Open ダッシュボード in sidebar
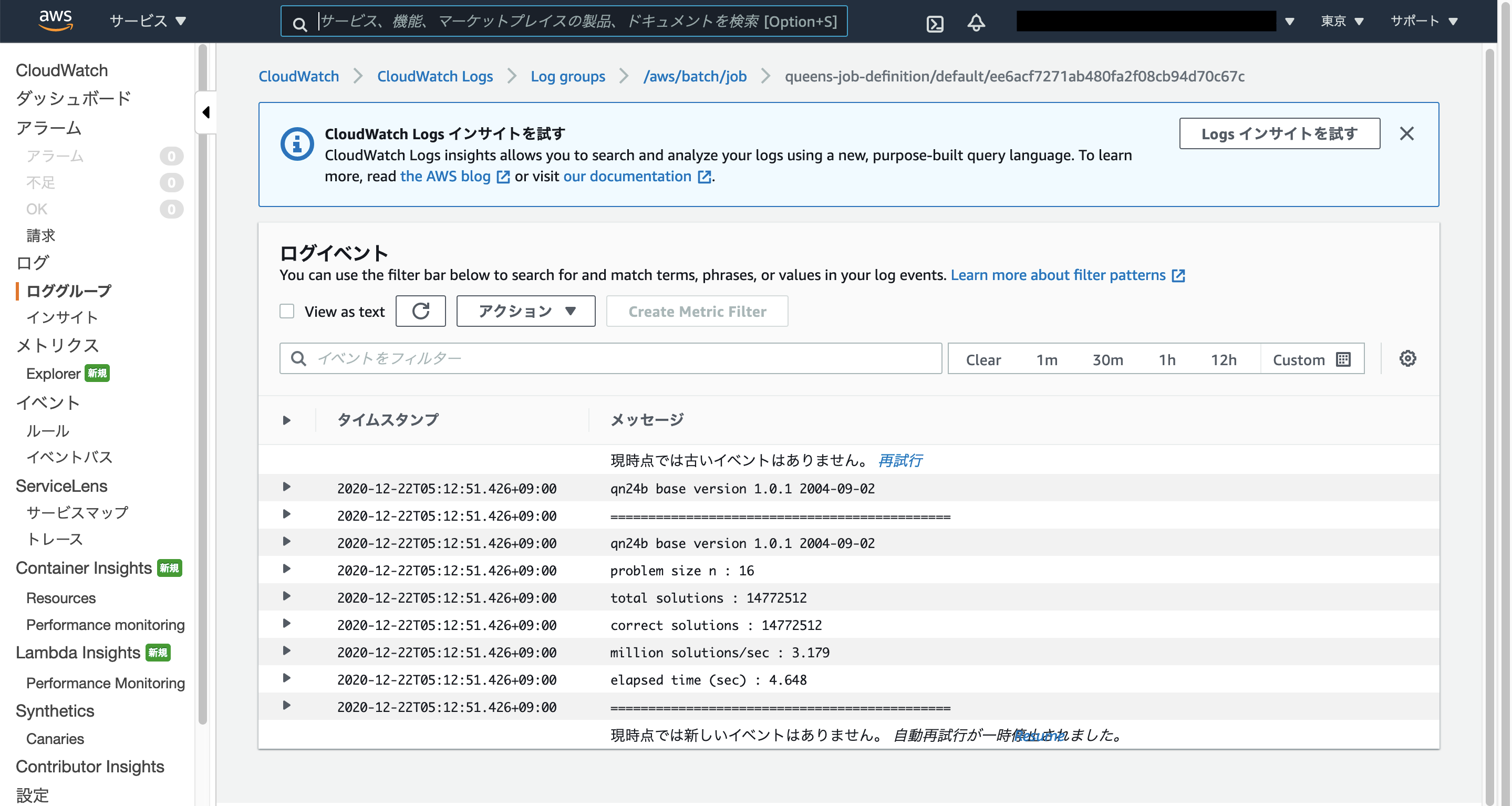Image resolution: width=1512 pixels, height=806 pixels. coord(74,98)
